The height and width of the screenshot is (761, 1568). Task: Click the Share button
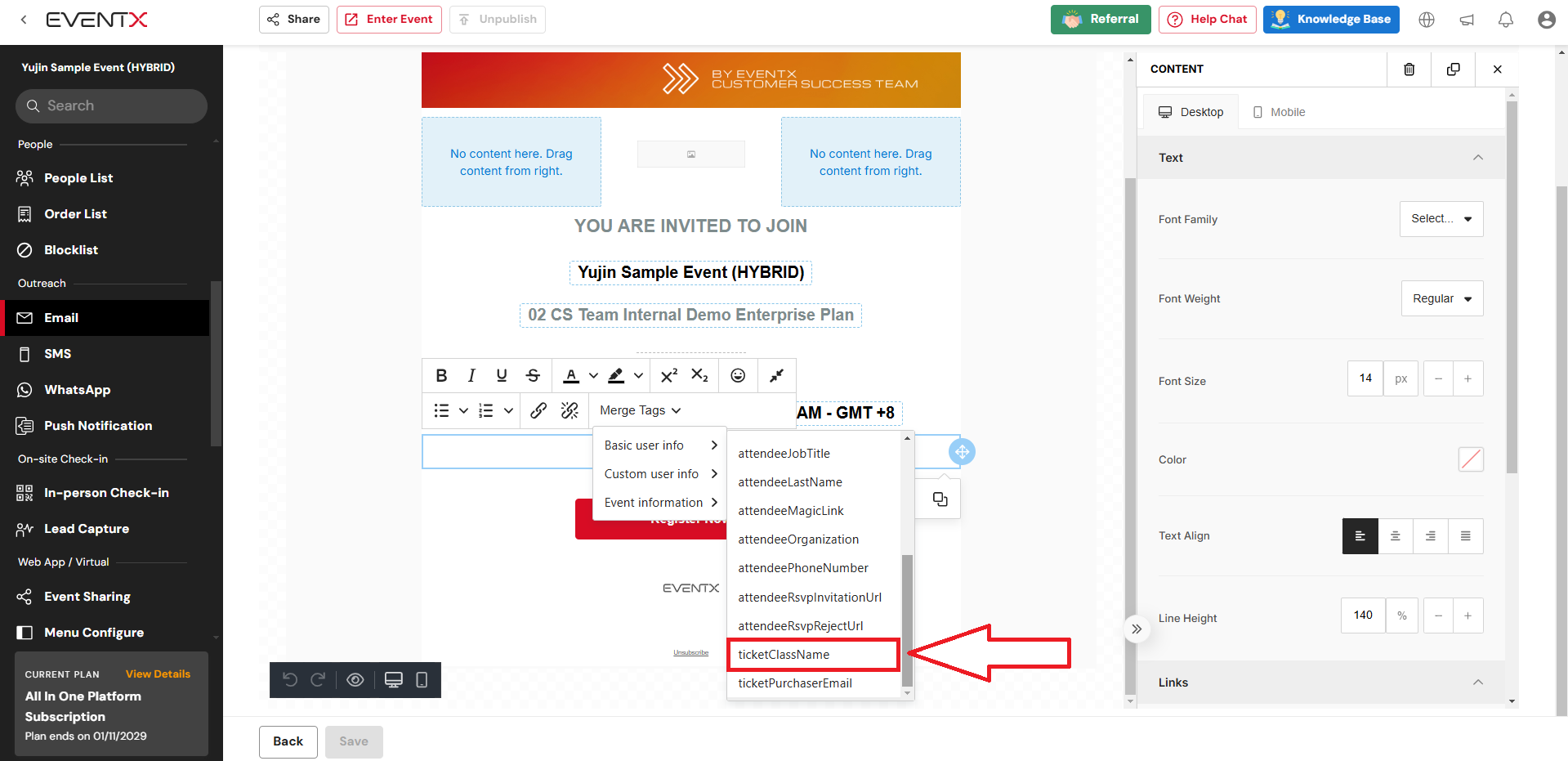[294, 20]
